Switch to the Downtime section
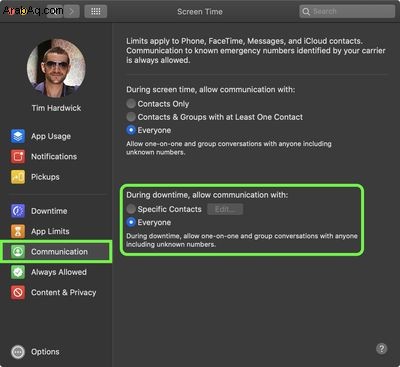The image size is (400, 367). pos(49,211)
